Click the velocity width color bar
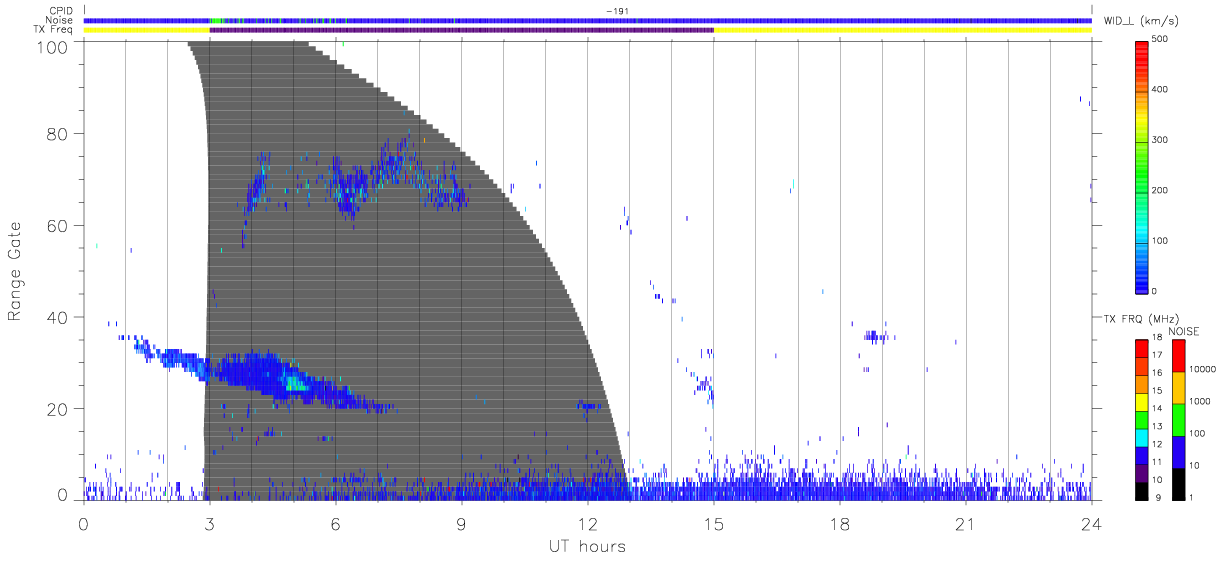Image resolution: width=1228 pixels, height=567 pixels. tap(1141, 166)
